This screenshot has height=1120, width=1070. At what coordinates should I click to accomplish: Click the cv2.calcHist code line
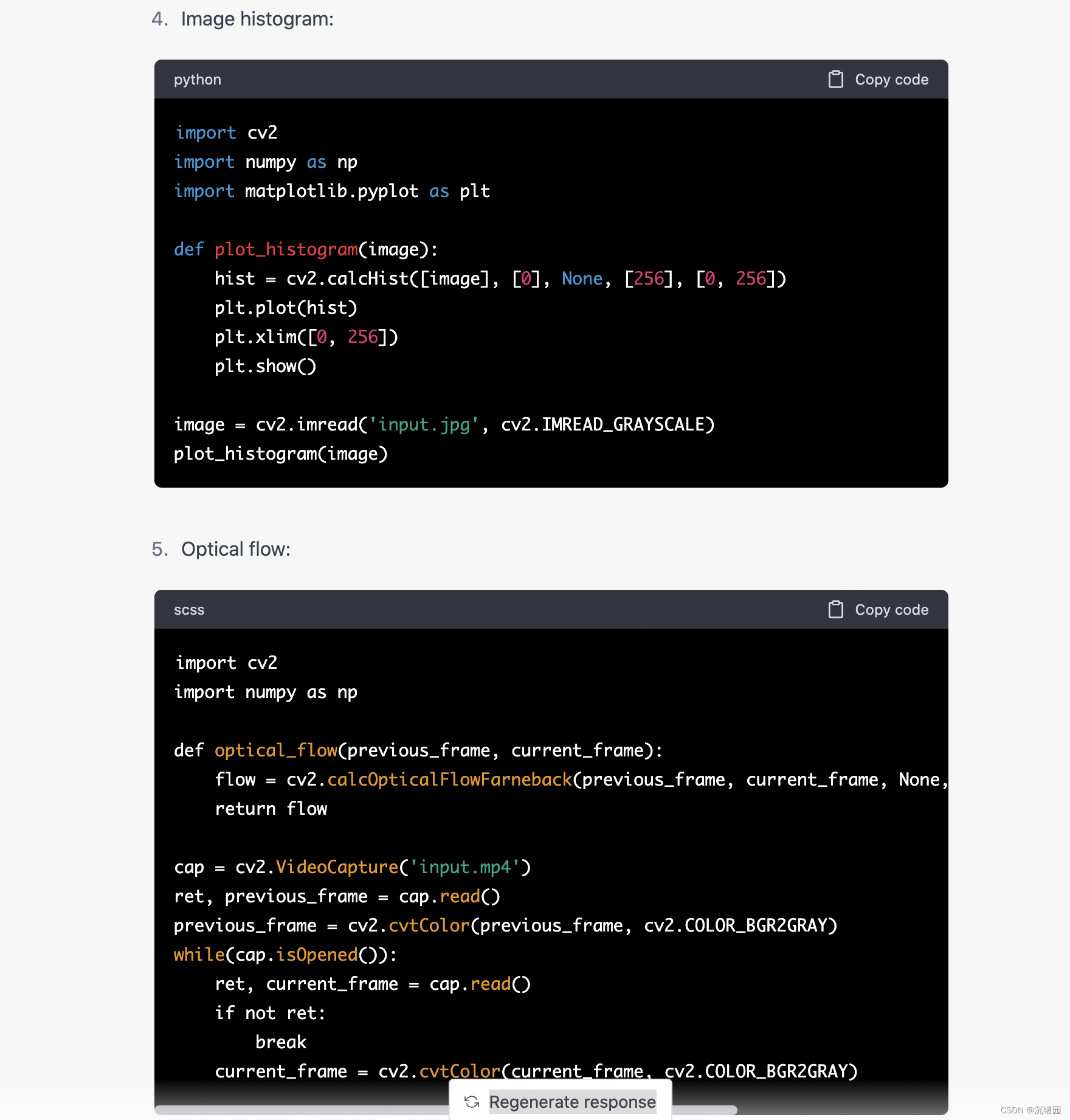pyautogui.click(x=500, y=278)
